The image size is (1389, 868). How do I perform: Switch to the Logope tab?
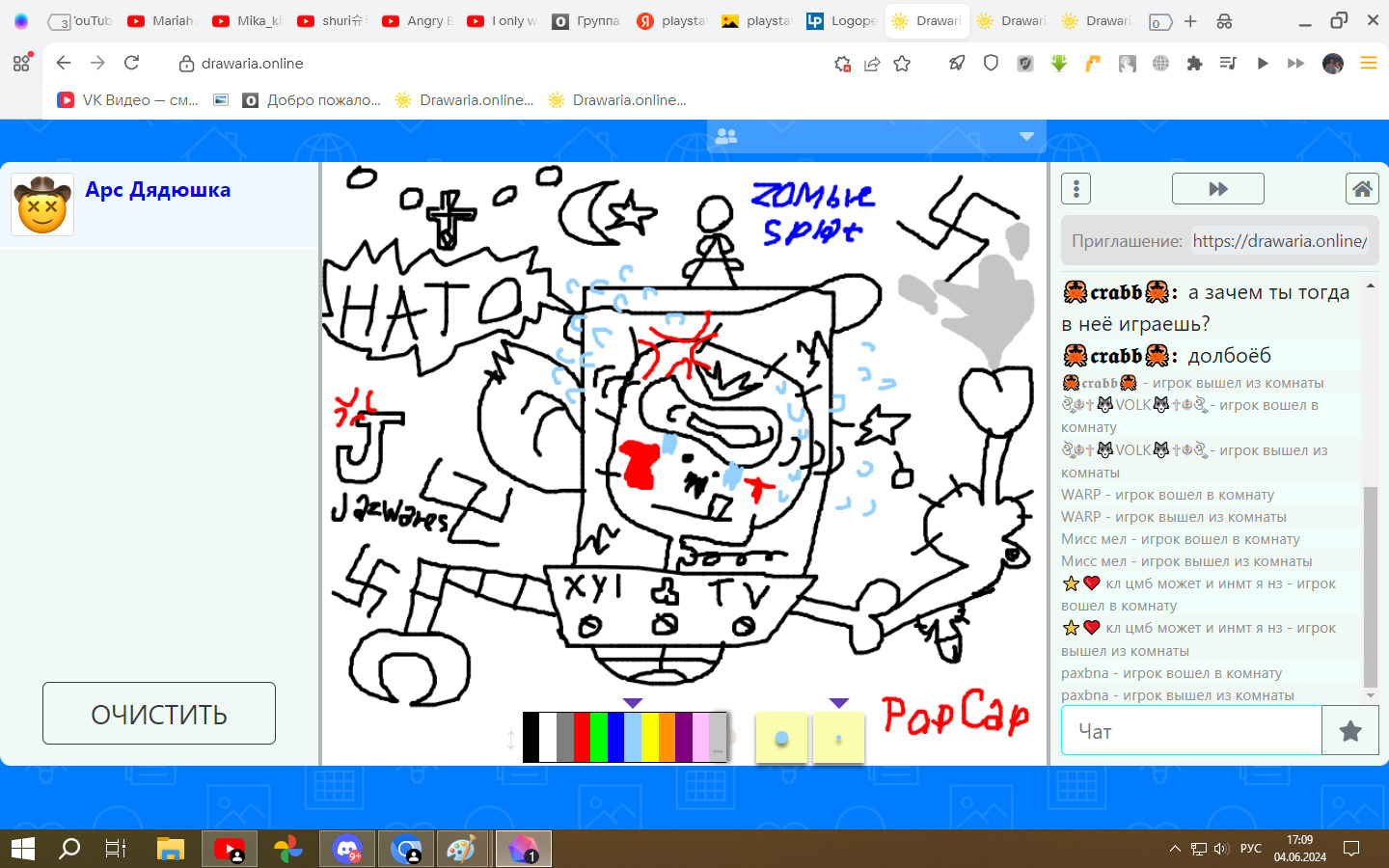tap(840, 21)
